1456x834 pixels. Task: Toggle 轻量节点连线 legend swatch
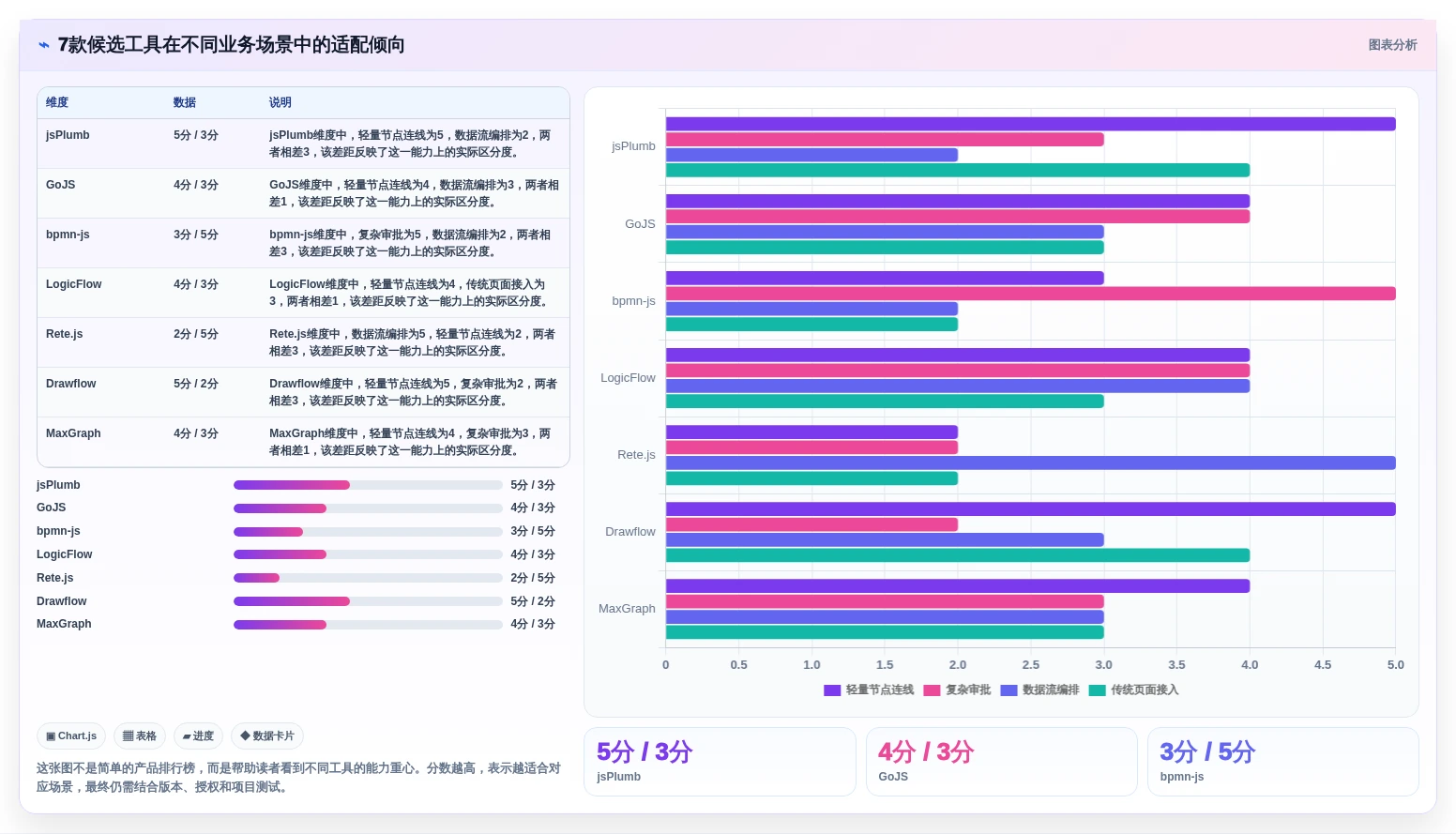(832, 690)
